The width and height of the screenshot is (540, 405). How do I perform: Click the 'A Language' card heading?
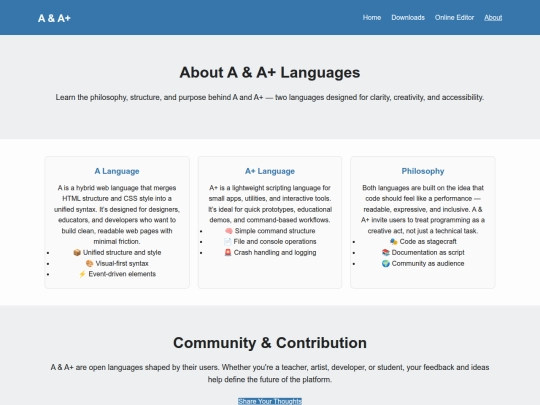117,171
